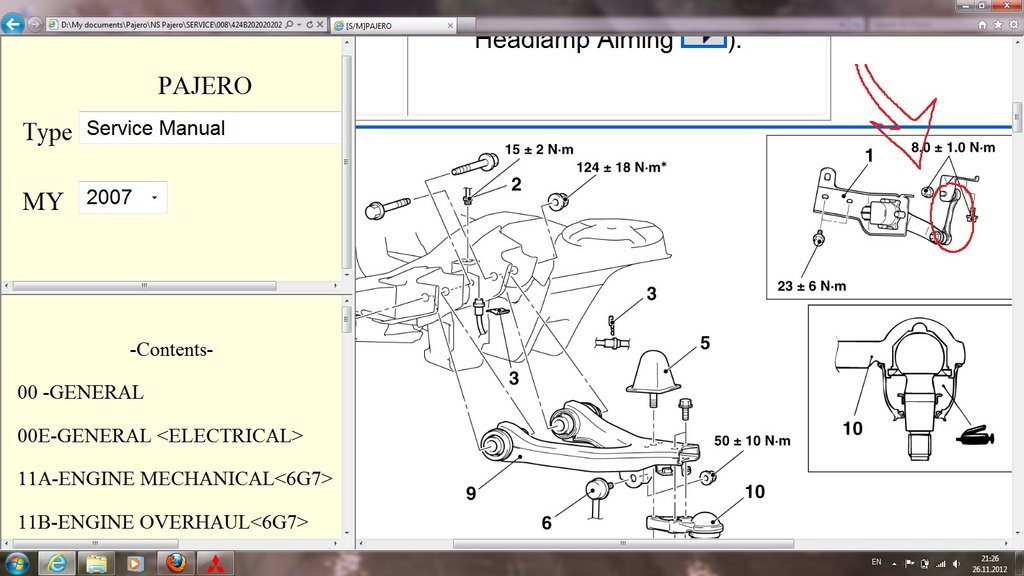Screen dimensions: 1024x576
Task: Click part number 5 label in diagram
Action: pyautogui.click(x=705, y=343)
